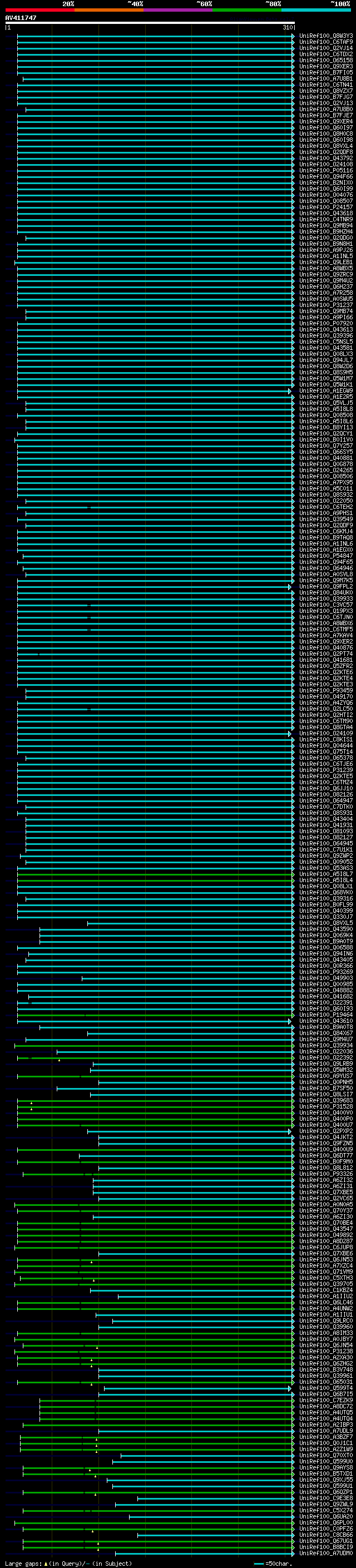356x1568 pixels.
Task: Select the UniRef100_A9PJ26 label
Action: pos(326,250)
